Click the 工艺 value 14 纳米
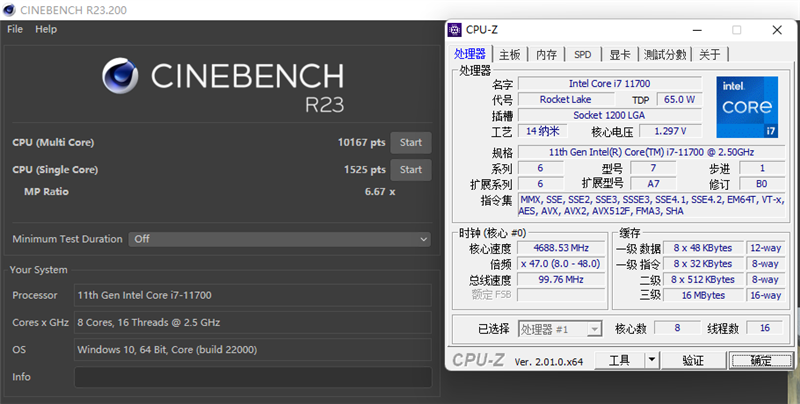The width and height of the screenshot is (800, 404). tap(542, 131)
